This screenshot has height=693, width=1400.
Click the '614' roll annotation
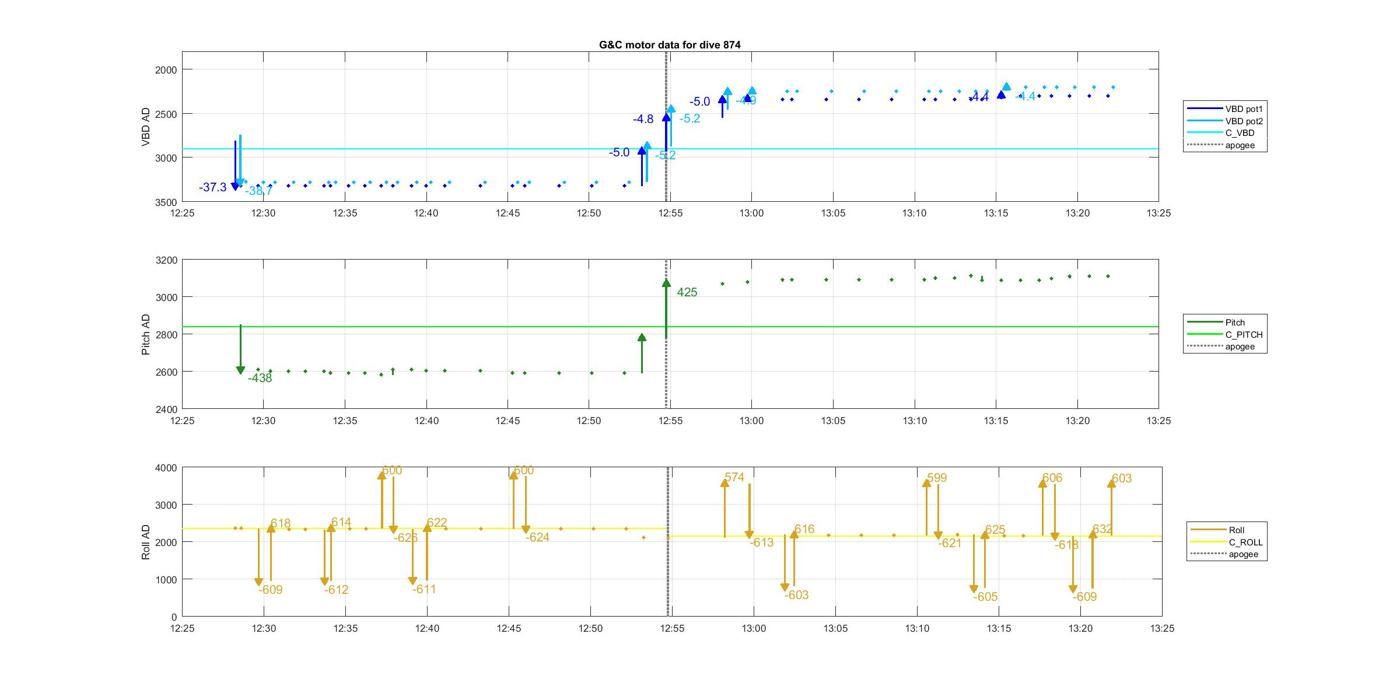click(341, 522)
